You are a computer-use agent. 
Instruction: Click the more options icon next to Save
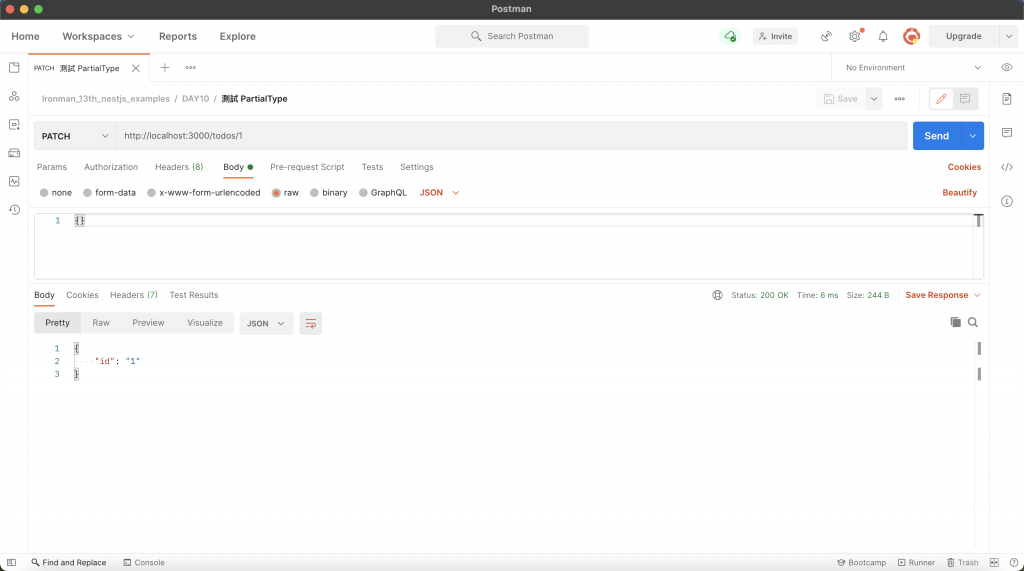click(x=899, y=99)
